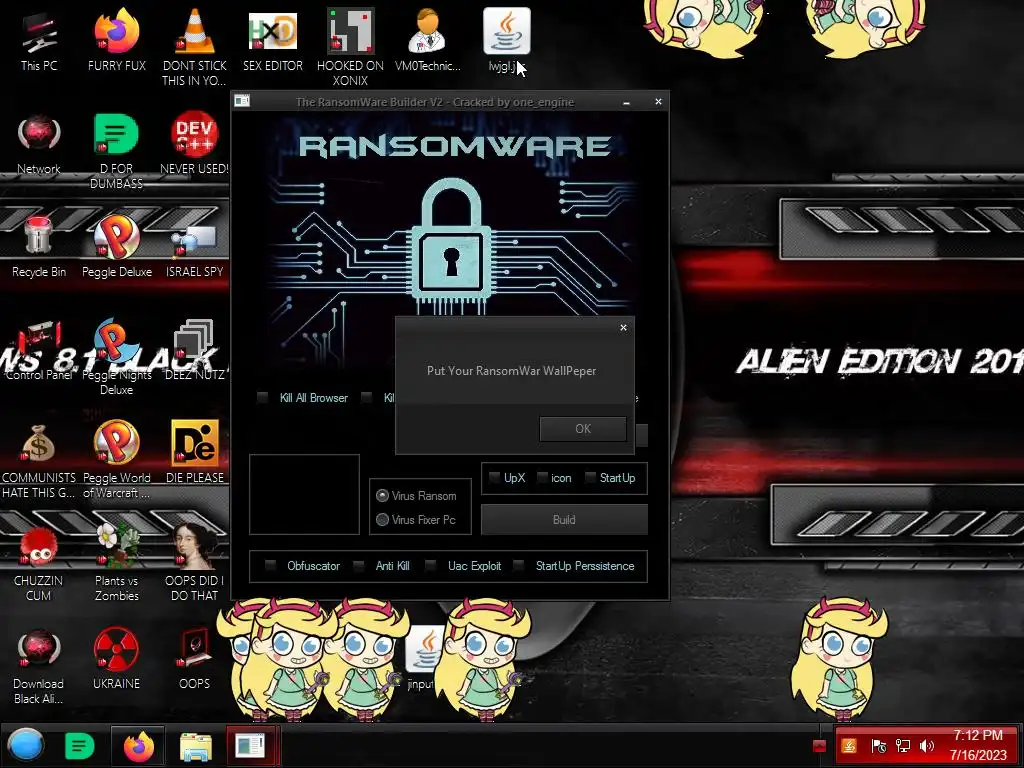Click the network tray icon
1024x768 pixels.
coord(903,746)
